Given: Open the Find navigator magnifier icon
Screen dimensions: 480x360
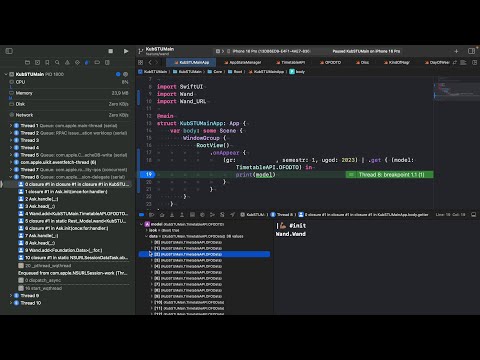Looking at the screenshot, I should 57,62.
